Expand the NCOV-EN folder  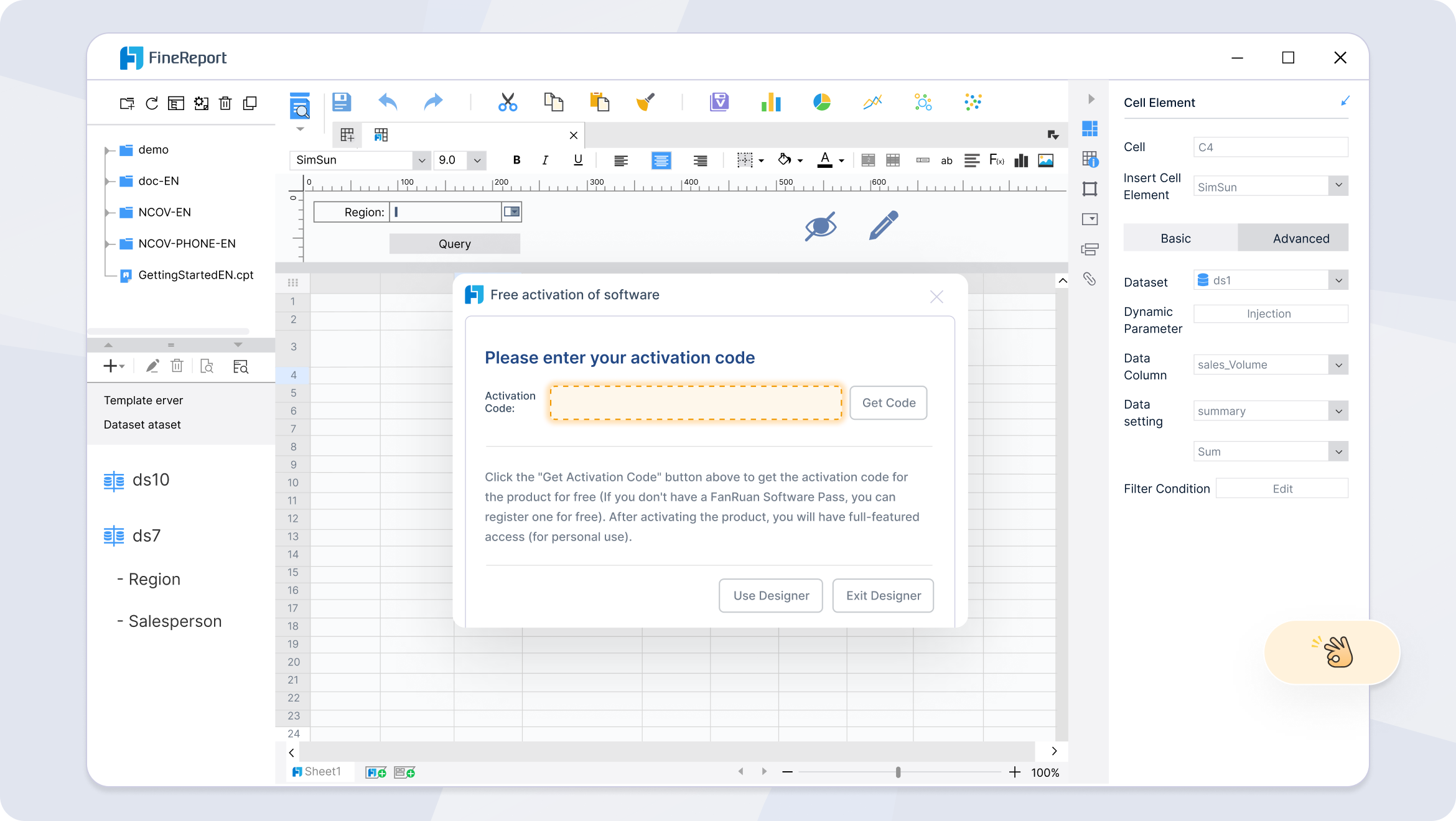point(108,213)
